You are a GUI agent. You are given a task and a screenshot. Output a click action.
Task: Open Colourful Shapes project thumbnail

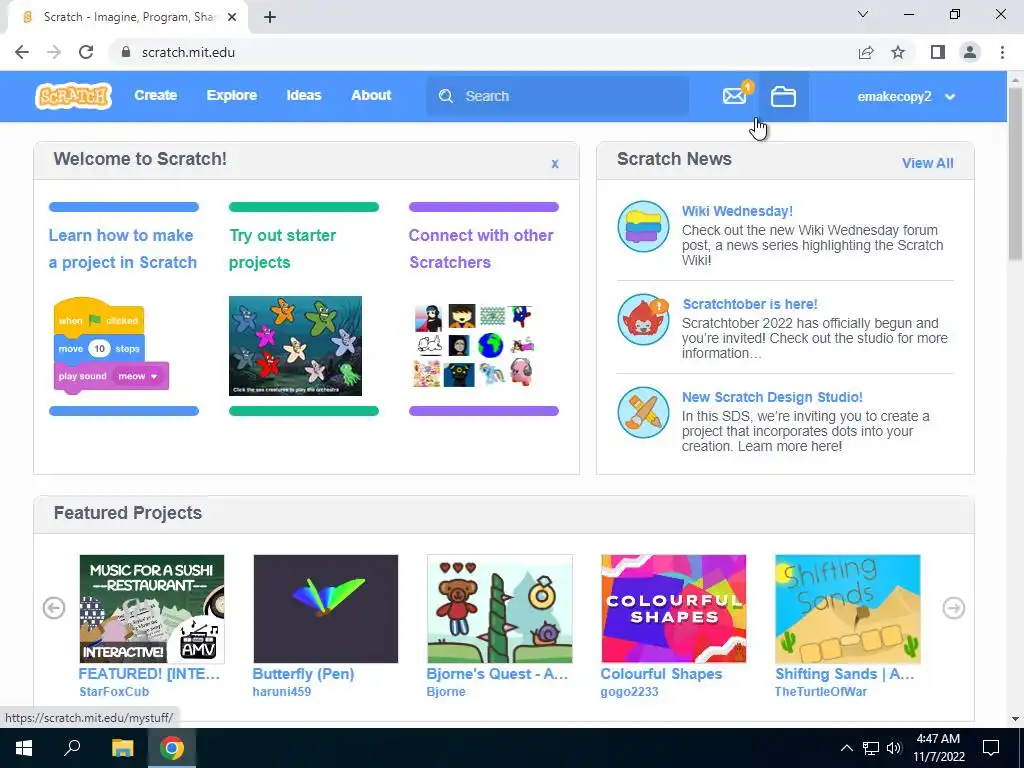pyautogui.click(x=673, y=609)
